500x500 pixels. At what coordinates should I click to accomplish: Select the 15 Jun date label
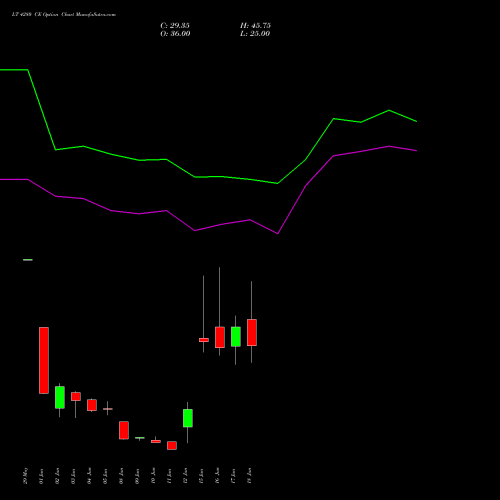pos(202,476)
